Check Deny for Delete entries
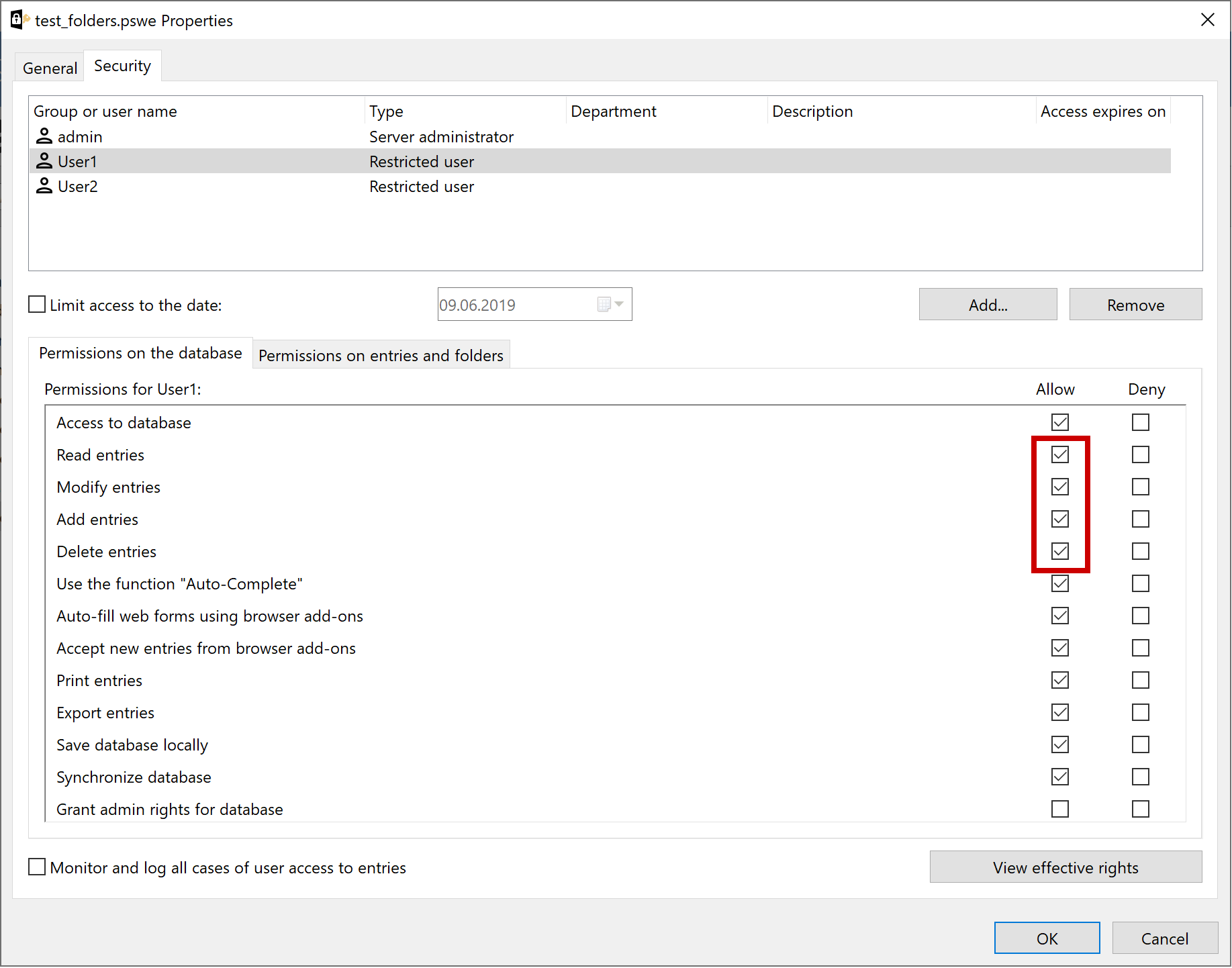The width and height of the screenshot is (1232, 968). point(1141,551)
